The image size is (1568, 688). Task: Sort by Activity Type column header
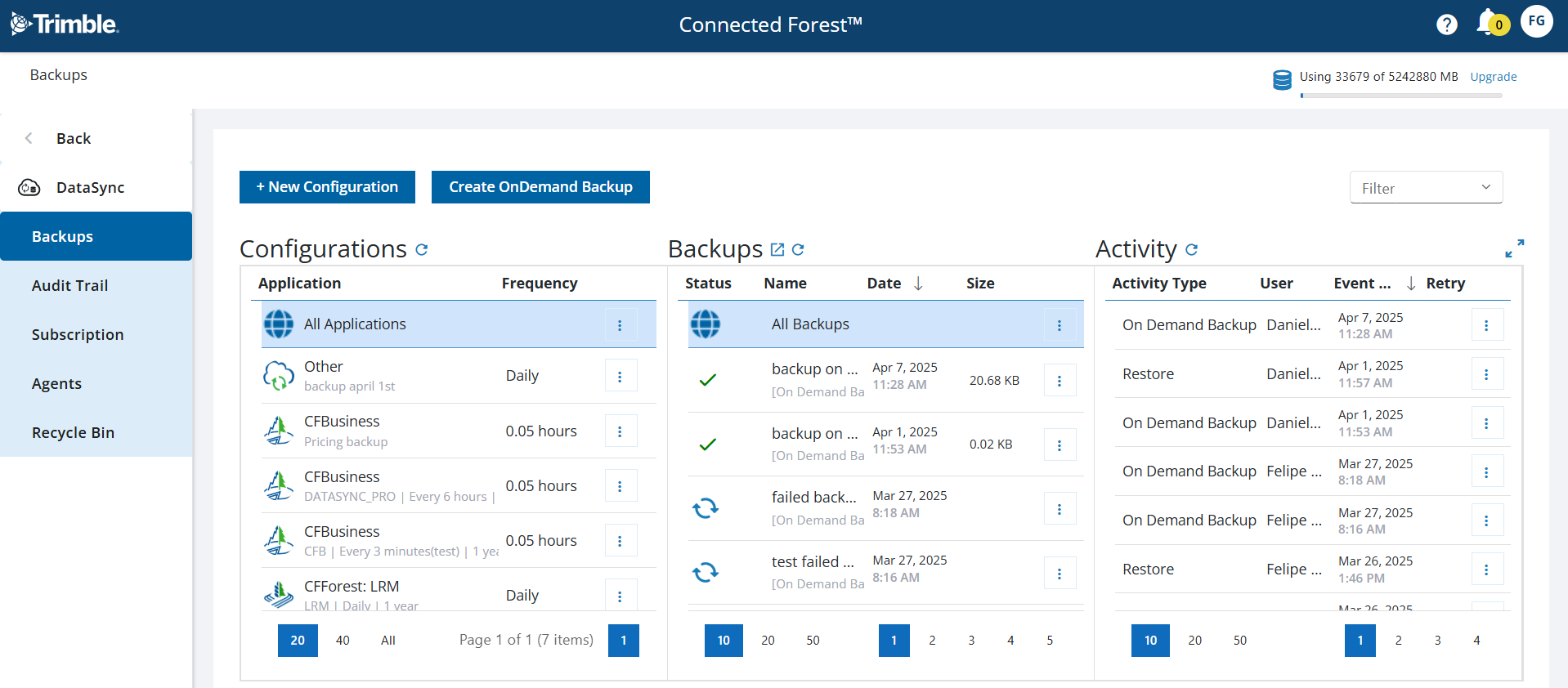[x=1159, y=284]
